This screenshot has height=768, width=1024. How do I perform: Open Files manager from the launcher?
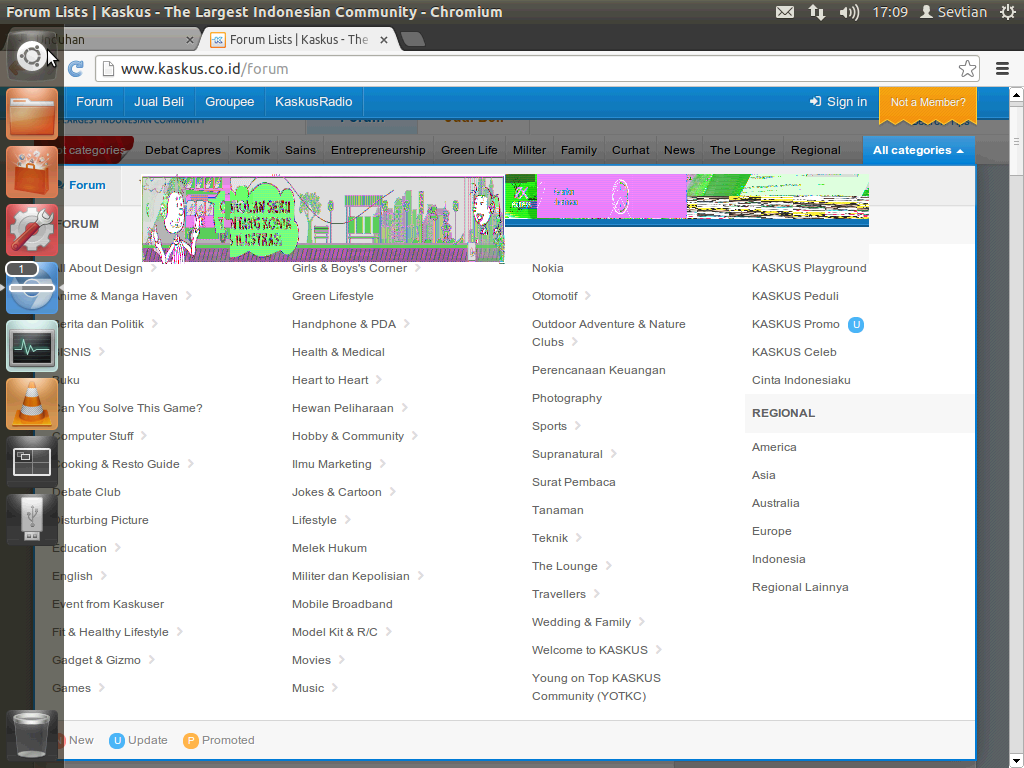click(x=31, y=114)
